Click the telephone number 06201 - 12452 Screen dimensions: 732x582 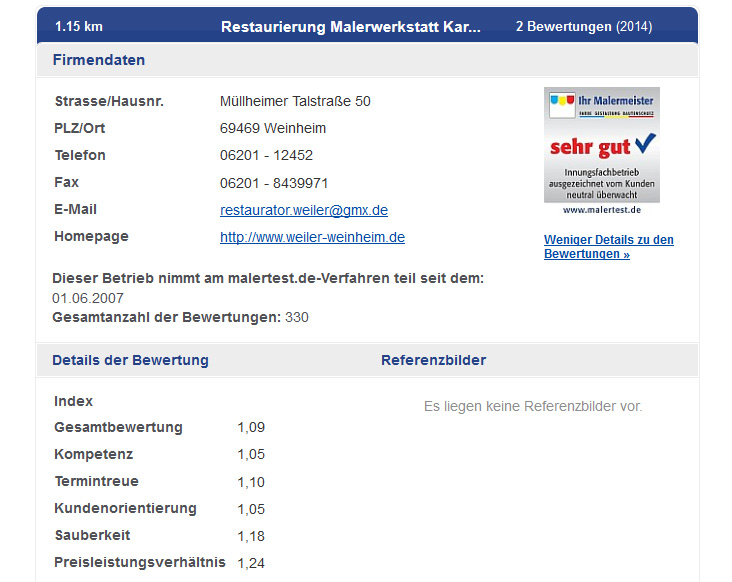(266, 156)
